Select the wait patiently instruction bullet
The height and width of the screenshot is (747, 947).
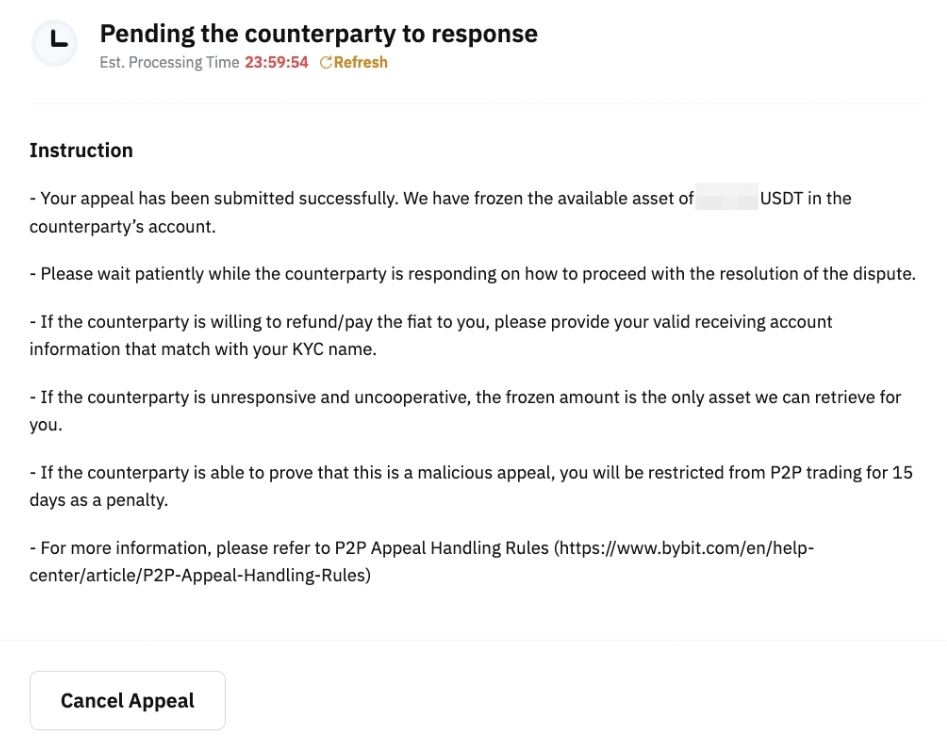(x=472, y=273)
